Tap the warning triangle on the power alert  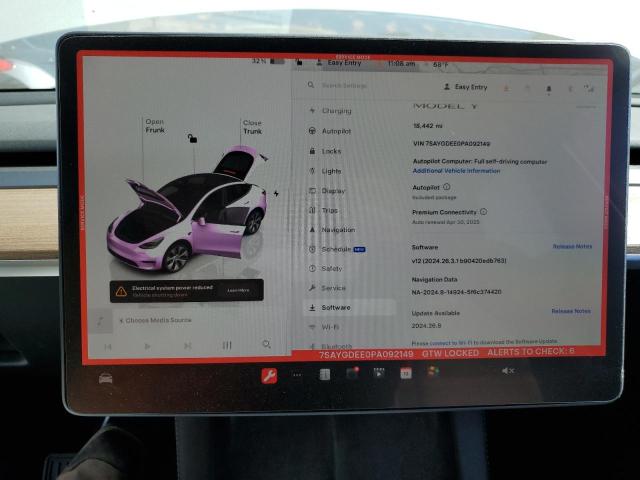pos(121,291)
